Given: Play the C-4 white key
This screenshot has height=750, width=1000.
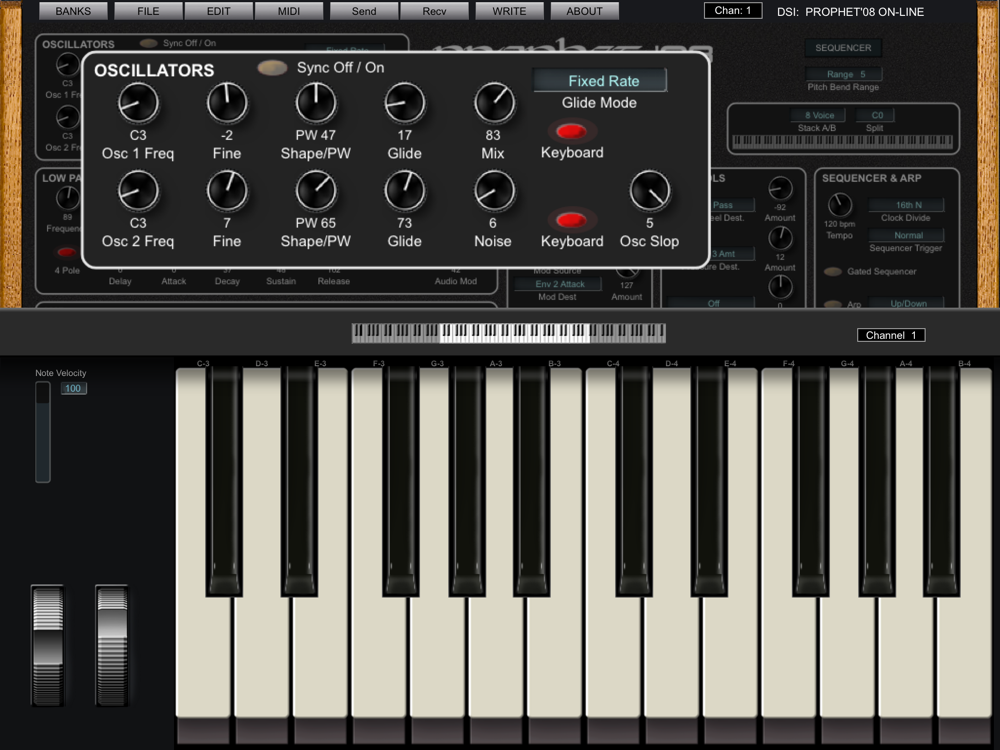Looking at the screenshot, I should (614, 657).
